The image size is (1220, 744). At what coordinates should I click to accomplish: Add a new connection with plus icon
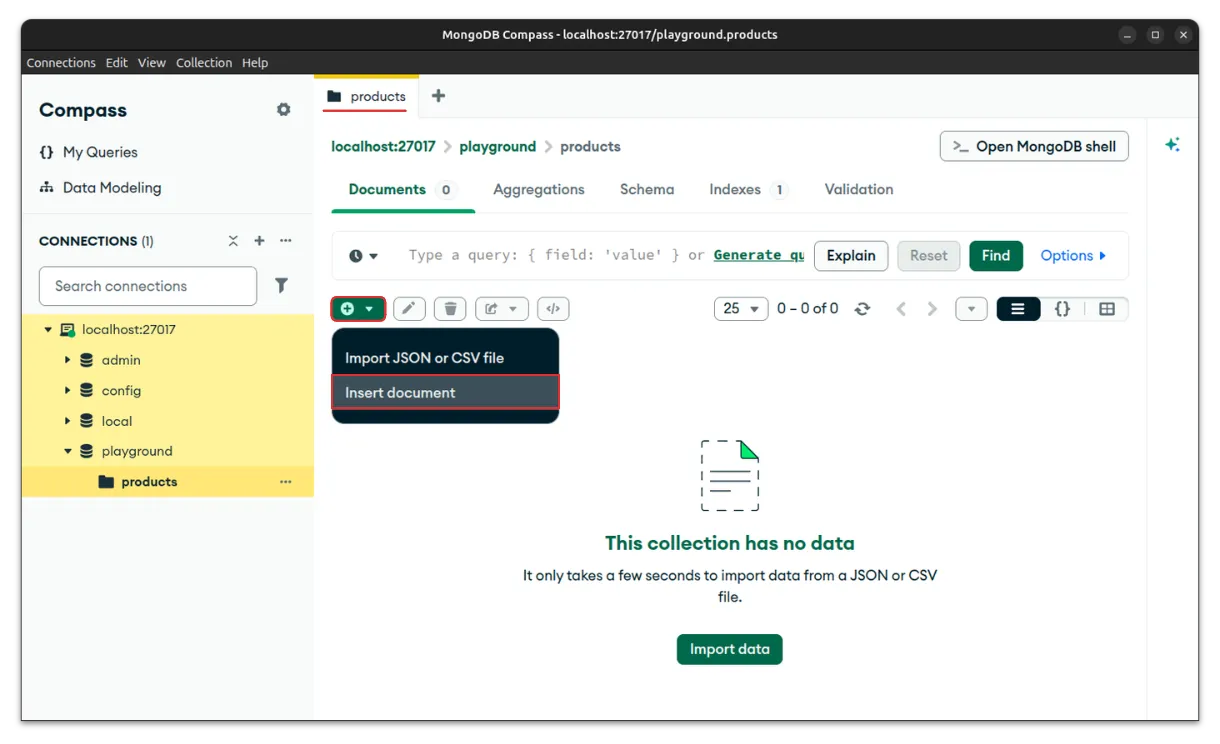(x=259, y=241)
